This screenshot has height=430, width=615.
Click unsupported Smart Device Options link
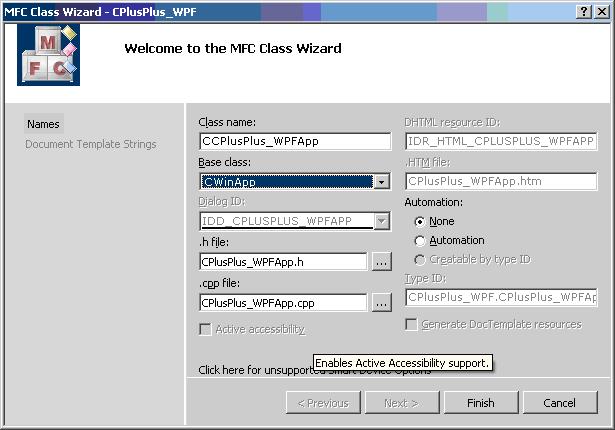[315, 370]
